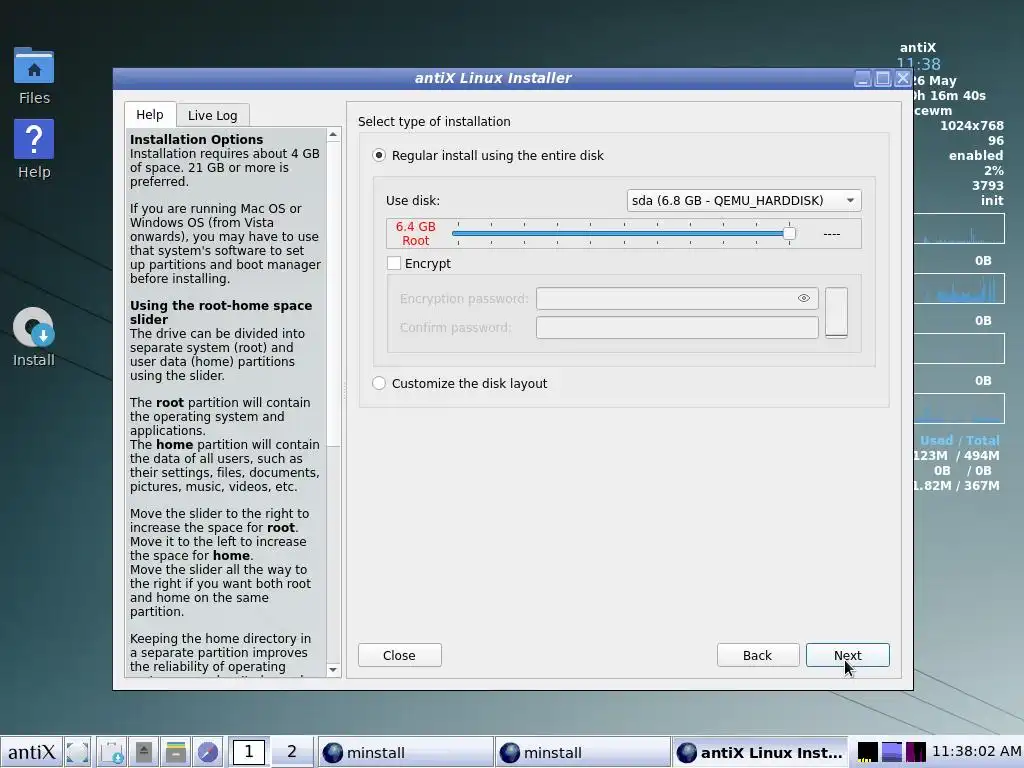Launch the web browser compass icon
Screen dimensions: 1024x768
pyautogui.click(x=208, y=752)
